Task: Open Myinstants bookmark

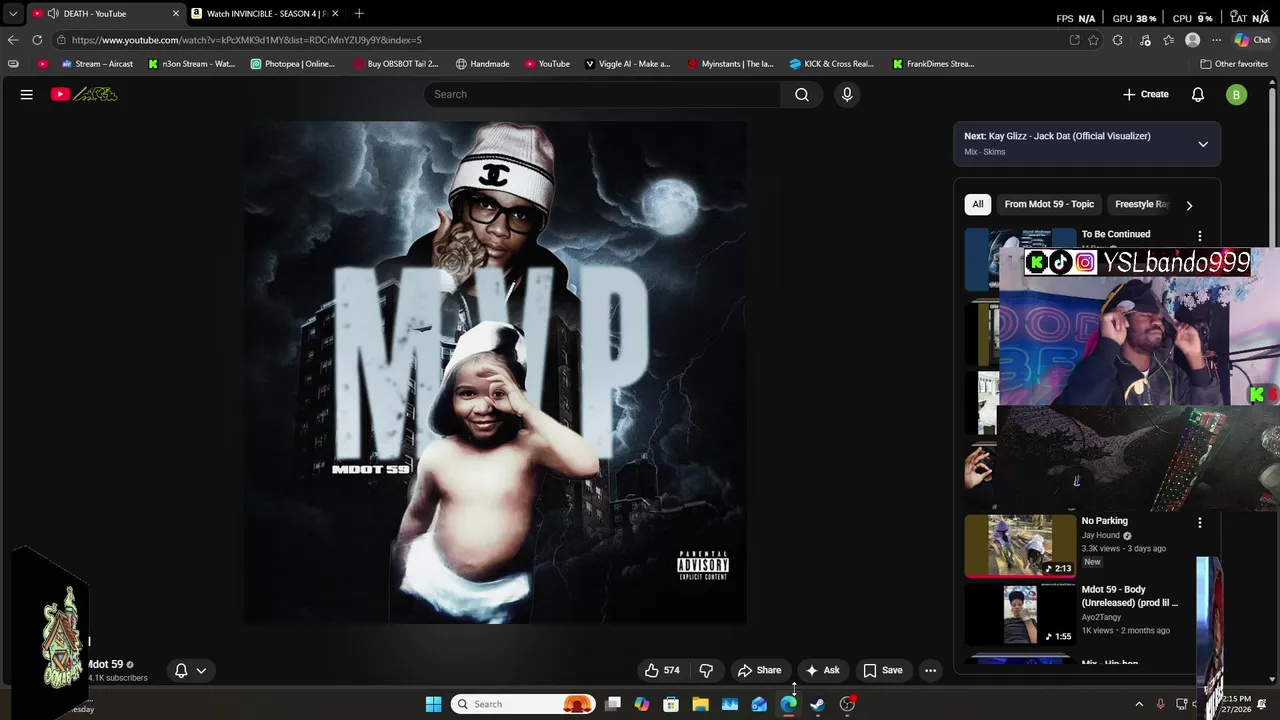Action: click(x=731, y=64)
